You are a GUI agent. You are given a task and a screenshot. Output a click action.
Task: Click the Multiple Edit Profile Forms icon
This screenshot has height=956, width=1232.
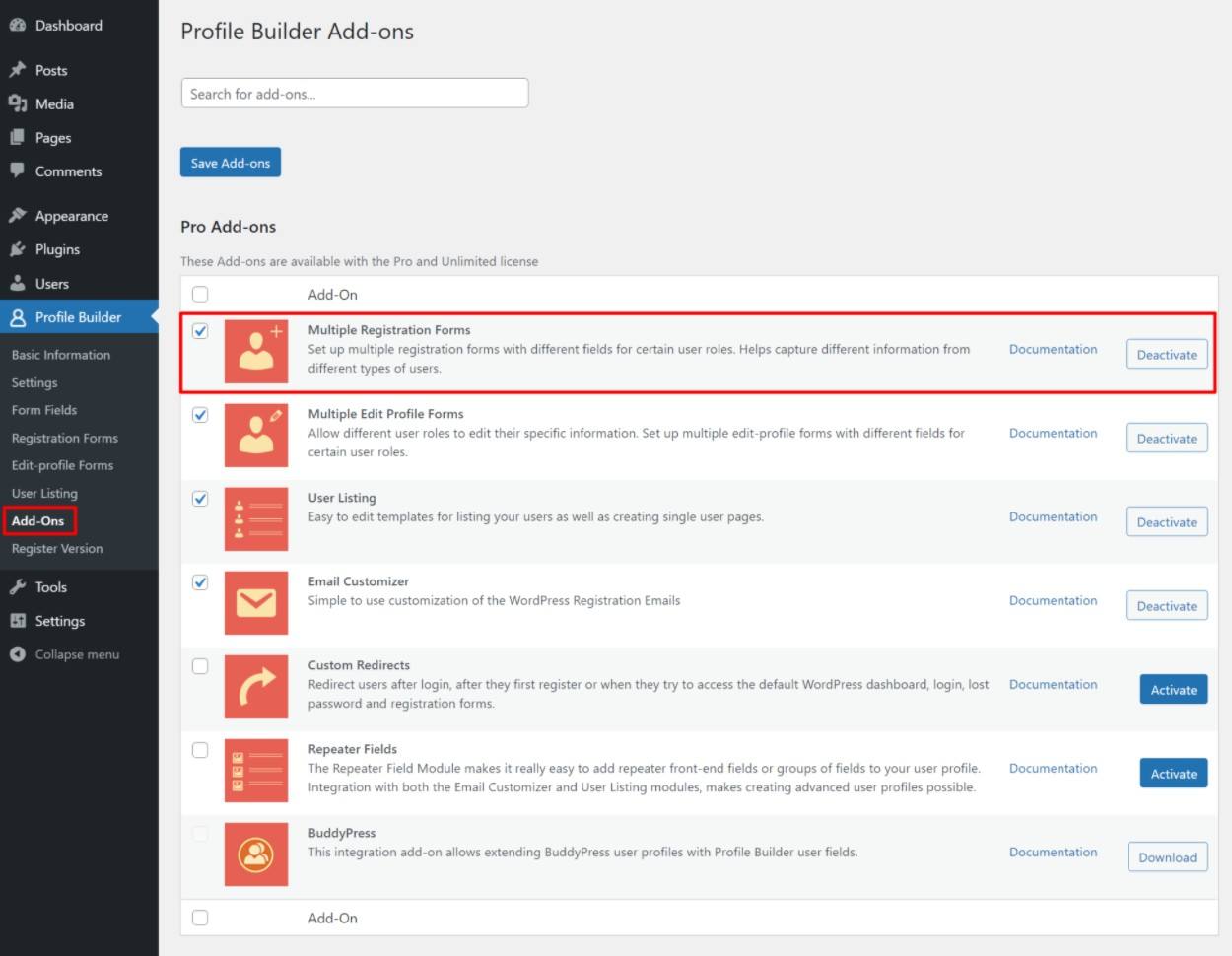point(255,436)
